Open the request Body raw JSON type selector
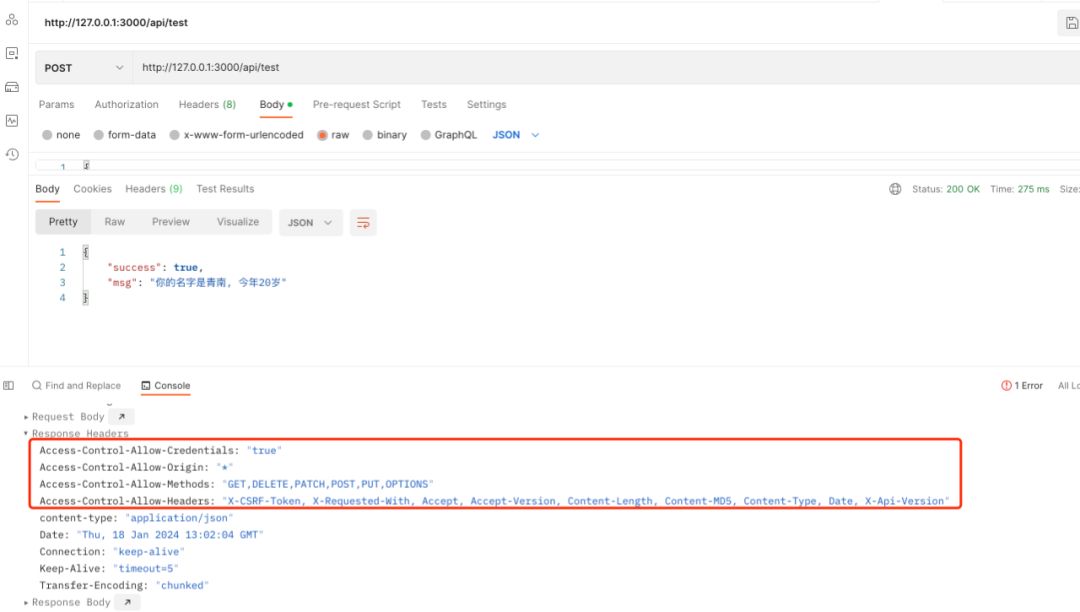Image resolution: width=1080 pixels, height=612 pixels. coord(516,135)
